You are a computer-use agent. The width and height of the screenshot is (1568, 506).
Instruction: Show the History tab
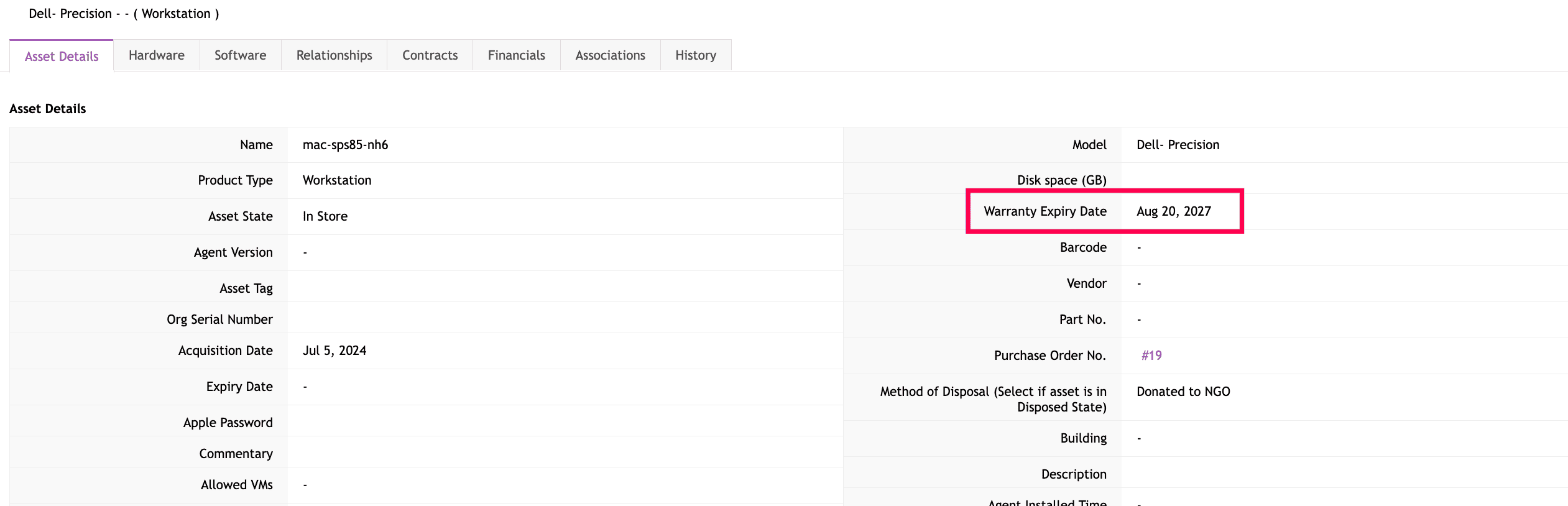click(x=695, y=55)
